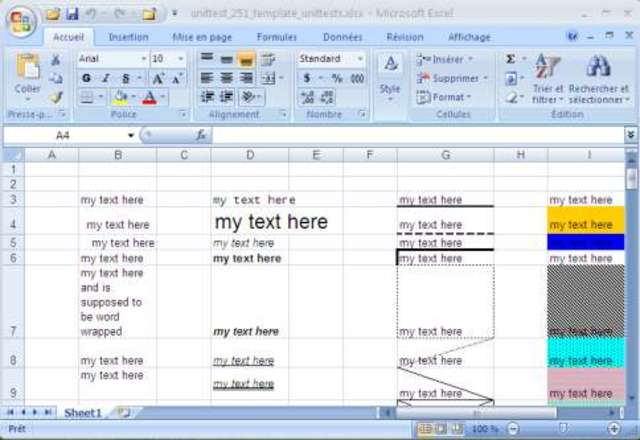Align text to the left
The image size is (640, 440).
pyautogui.click(x=207, y=78)
